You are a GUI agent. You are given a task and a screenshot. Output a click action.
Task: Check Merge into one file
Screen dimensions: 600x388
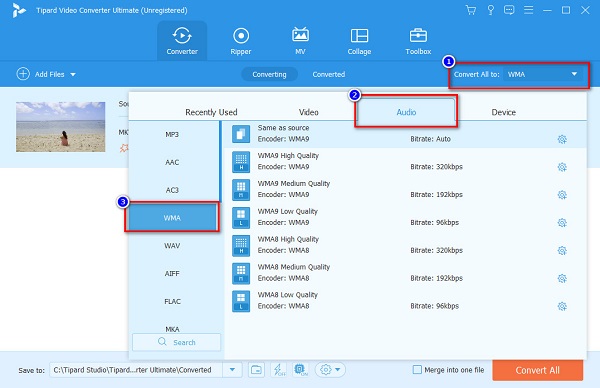coord(417,370)
